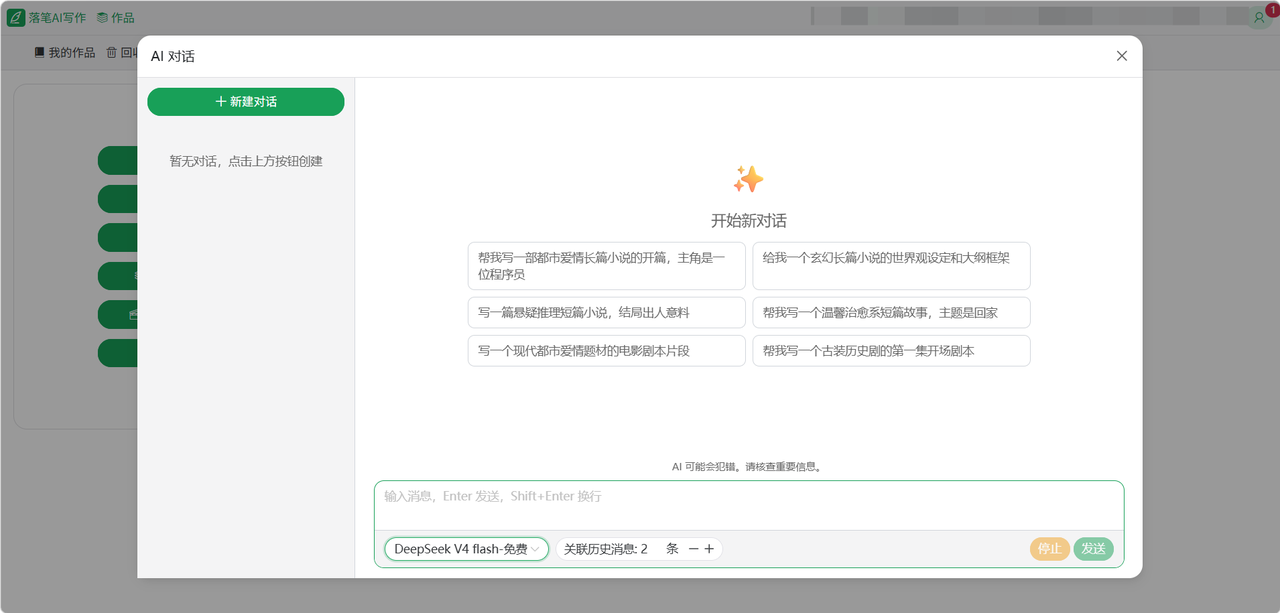Click the AI 可能会犯错 disclaimer text
Image resolution: width=1280 pixels, height=613 pixels.
[x=749, y=467]
